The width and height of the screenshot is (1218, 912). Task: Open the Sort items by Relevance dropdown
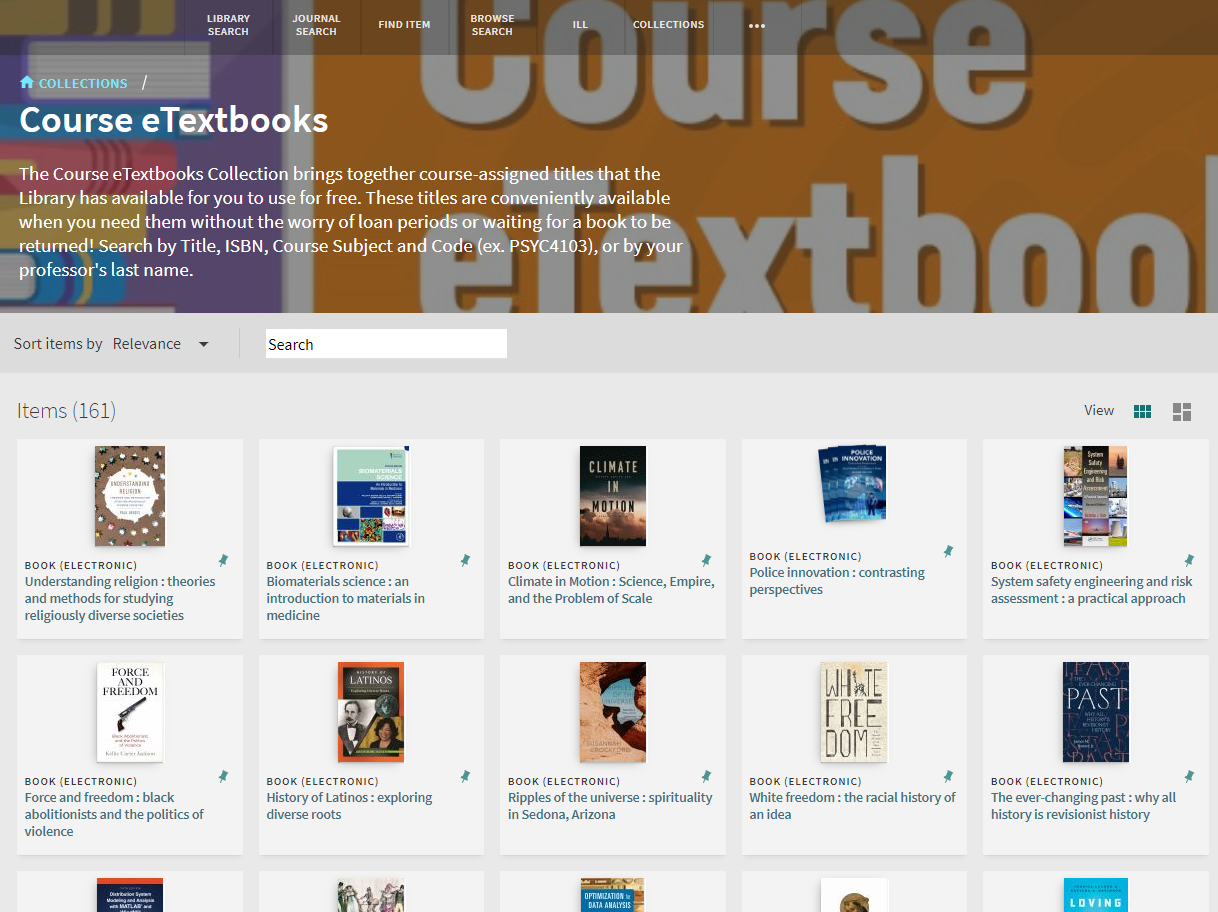tap(161, 343)
